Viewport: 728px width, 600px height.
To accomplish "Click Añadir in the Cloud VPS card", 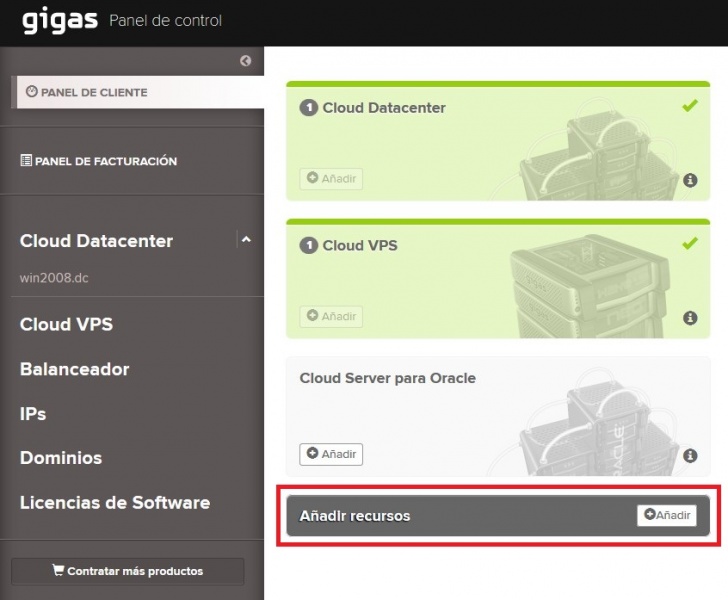I will [x=331, y=317].
